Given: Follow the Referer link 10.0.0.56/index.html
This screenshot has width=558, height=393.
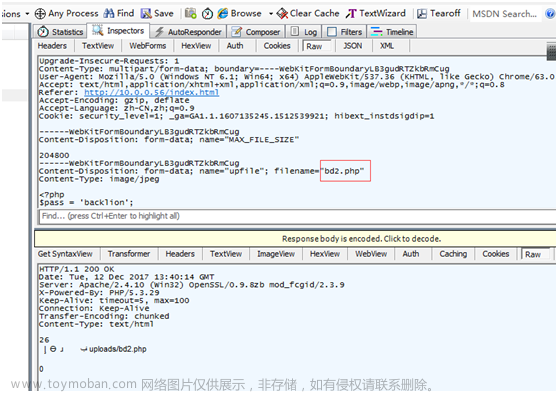Looking at the screenshot, I should tap(152, 93).
